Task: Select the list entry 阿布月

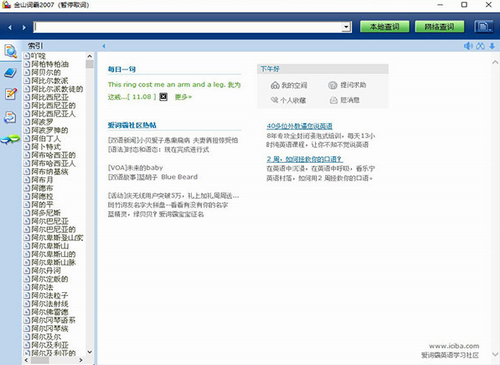Action: pyautogui.click(x=42, y=180)
